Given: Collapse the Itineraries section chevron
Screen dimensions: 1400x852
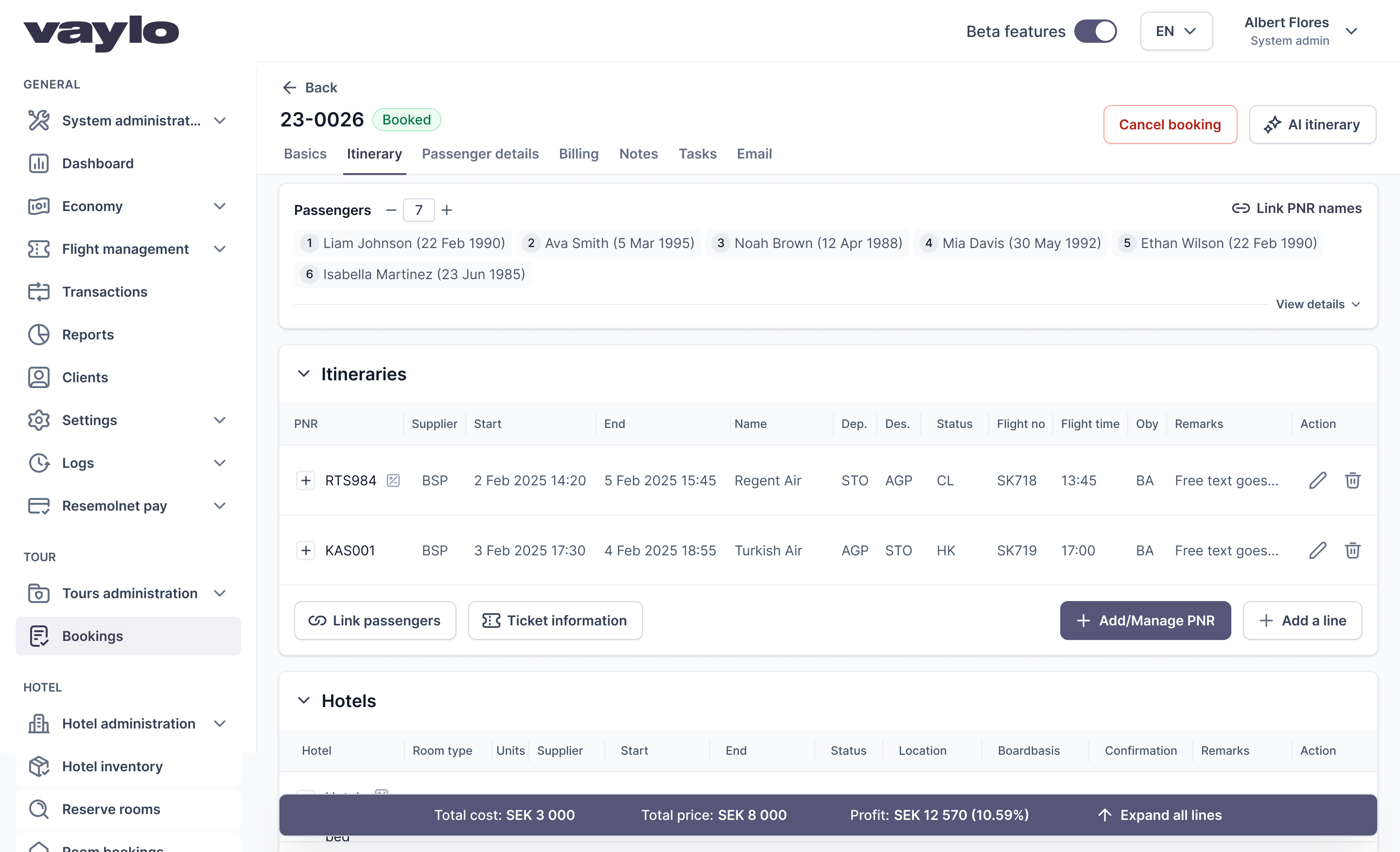Looking at the screenshot, I should 304,373.
